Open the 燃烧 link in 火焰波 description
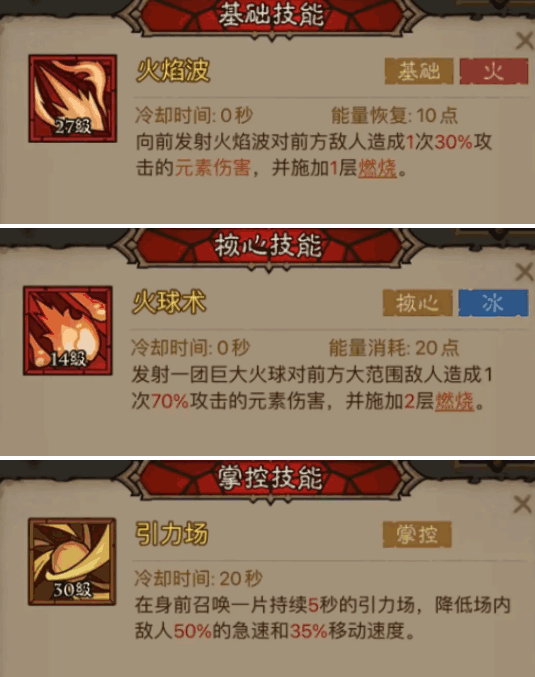 point(377,168)
